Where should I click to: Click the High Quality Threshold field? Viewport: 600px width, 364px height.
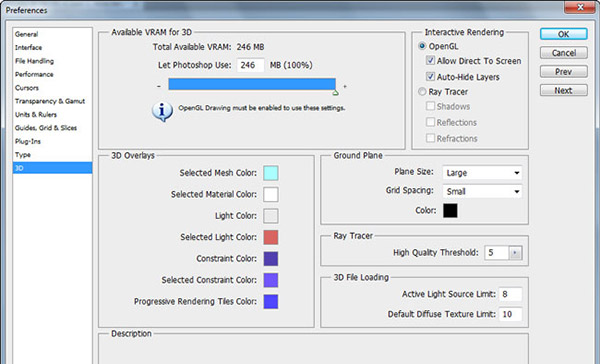(497, 253)
